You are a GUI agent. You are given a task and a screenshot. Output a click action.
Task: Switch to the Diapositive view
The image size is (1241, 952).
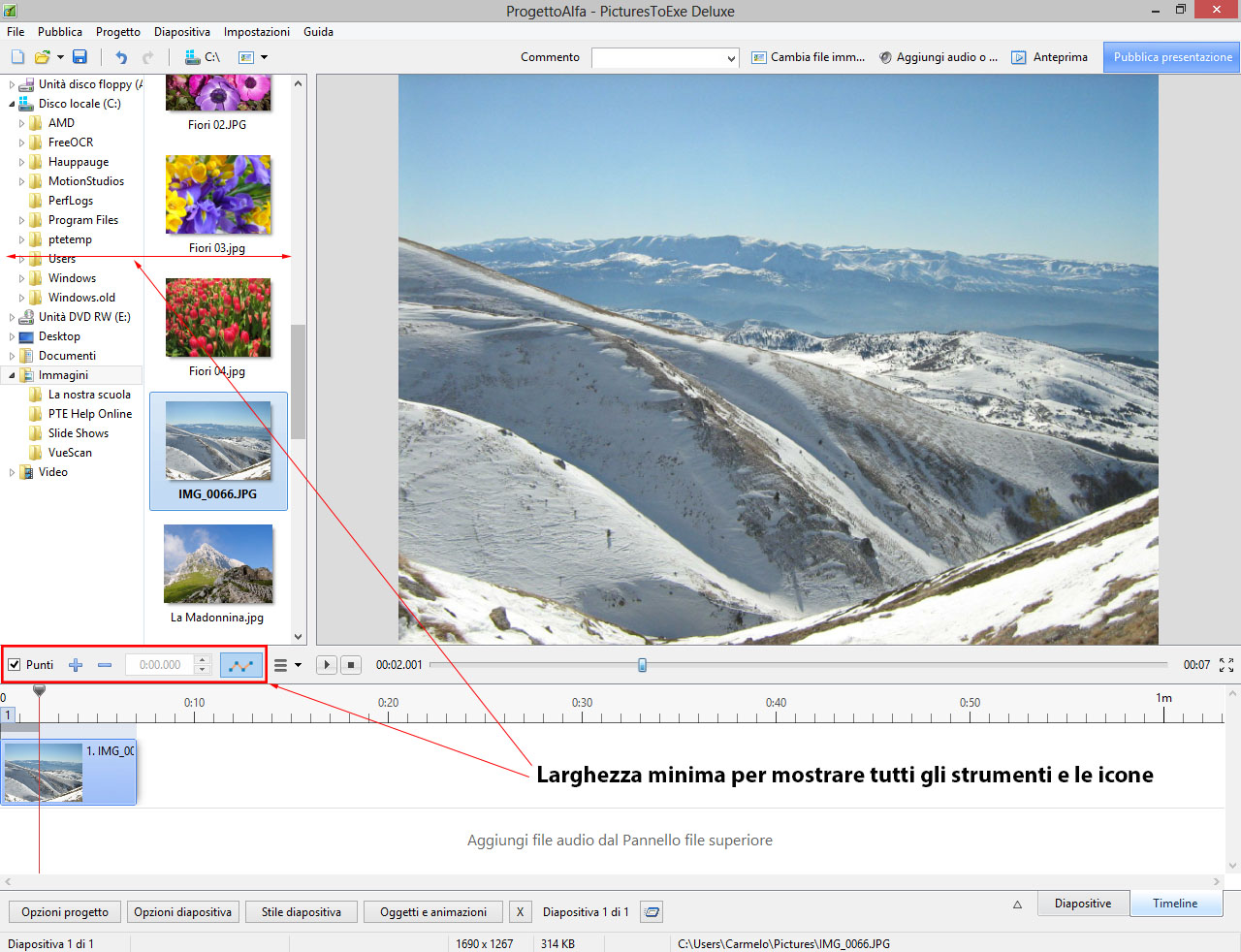(x=1082, y=904)
